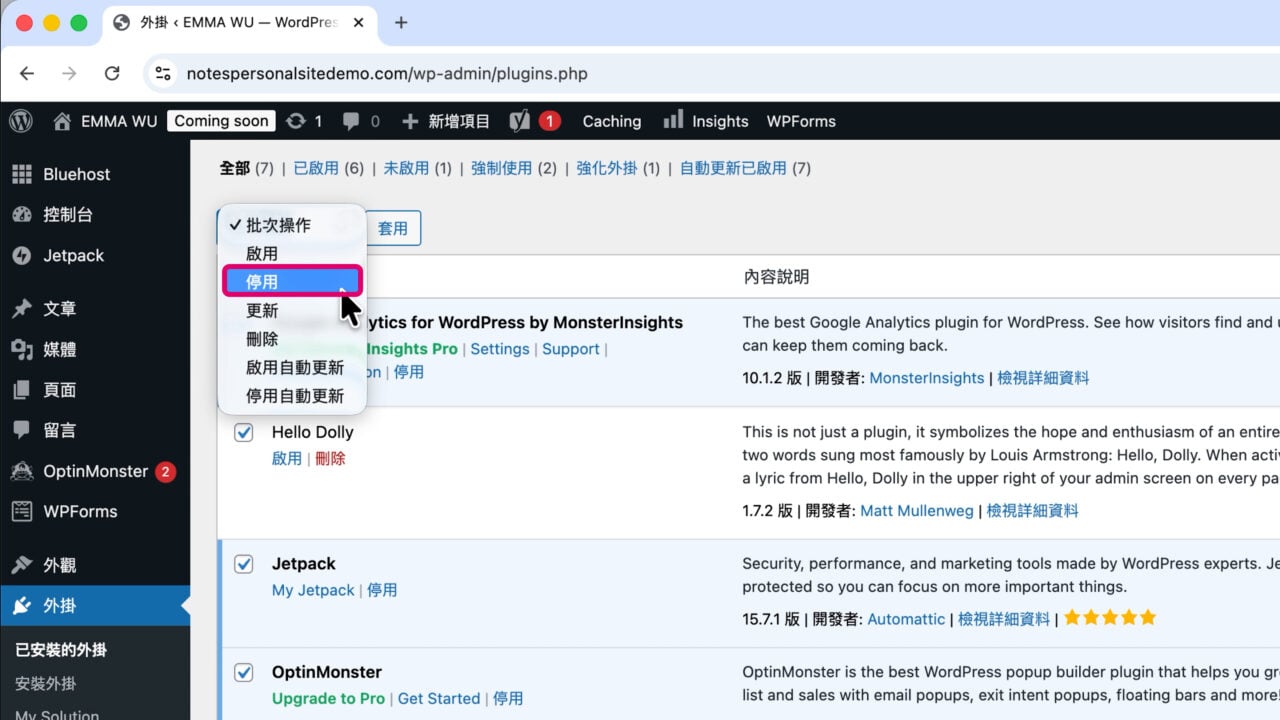Click 停用 link under OptinMonster
The height and width of the screenshot is (720, 1280).
[x=508, y=698]
